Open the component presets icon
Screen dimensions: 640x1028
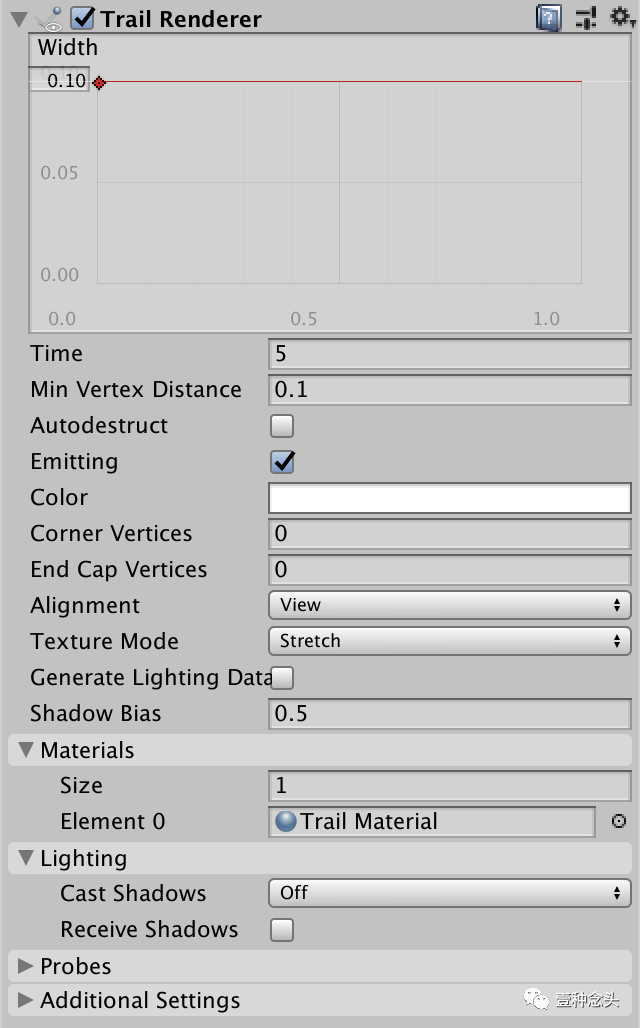tap(586, 18)
